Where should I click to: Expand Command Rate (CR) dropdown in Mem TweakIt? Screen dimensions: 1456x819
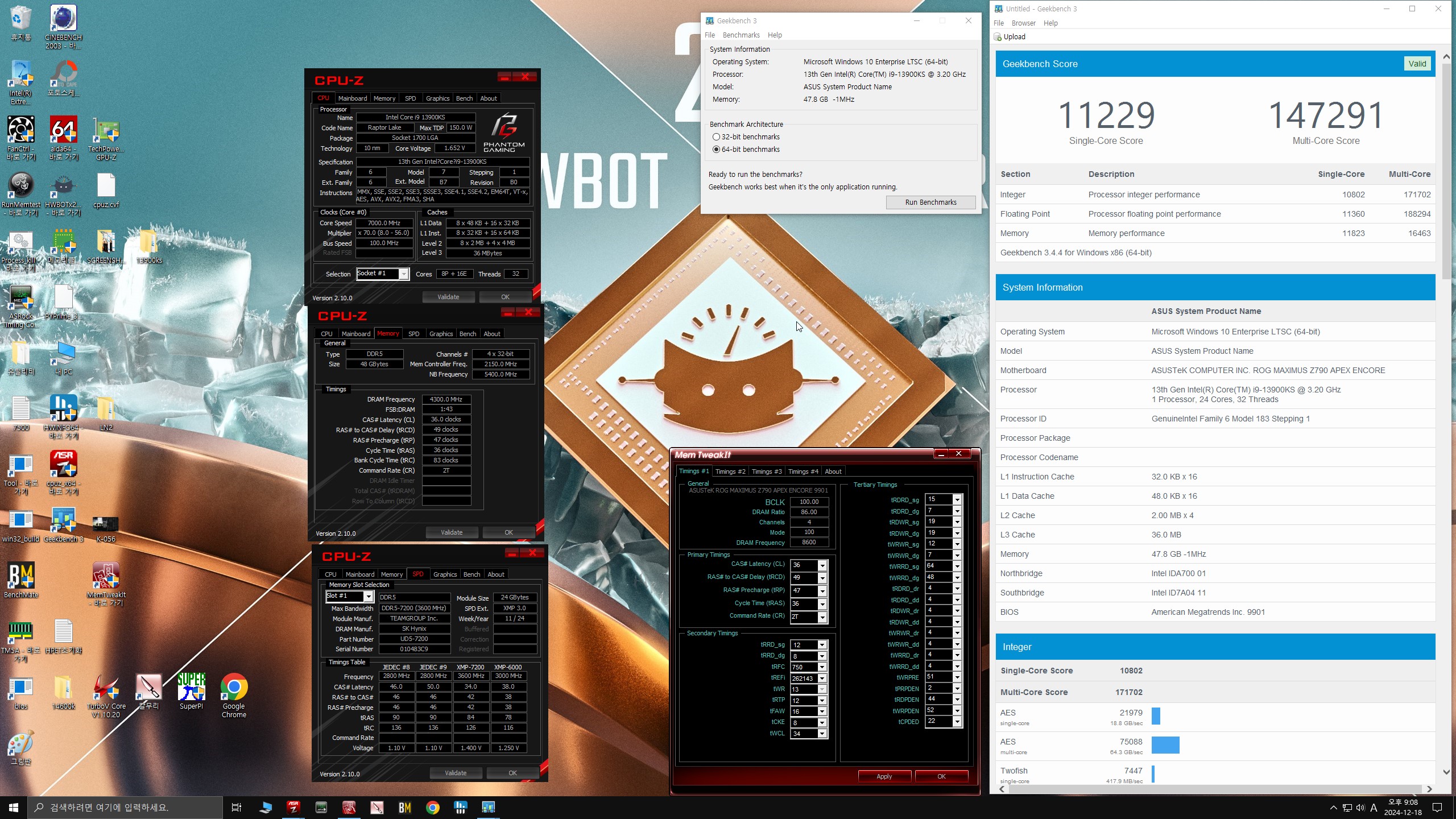click(822, 617)
